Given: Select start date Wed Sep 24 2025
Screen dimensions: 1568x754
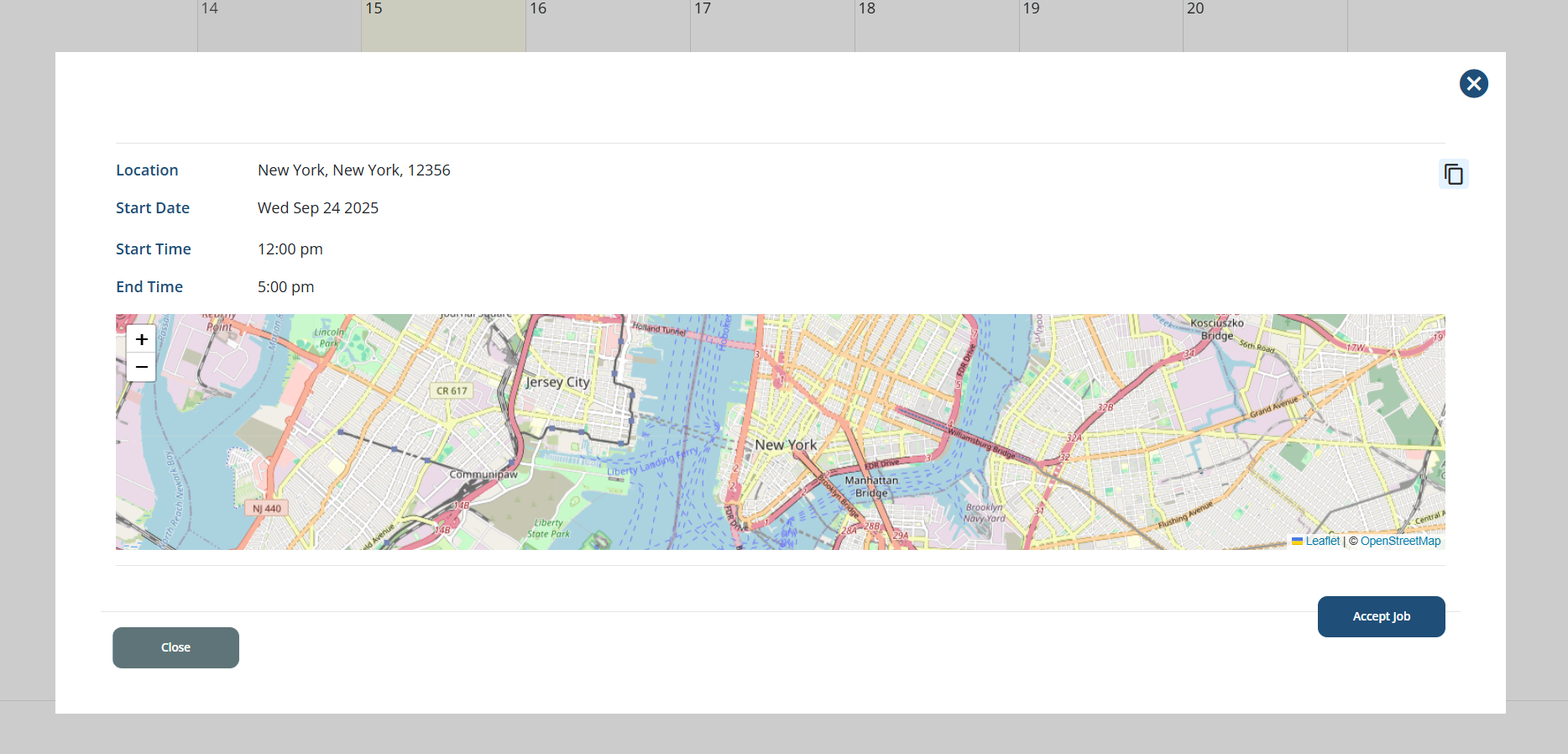Looking at the screenshot, I should coord(317,208).
